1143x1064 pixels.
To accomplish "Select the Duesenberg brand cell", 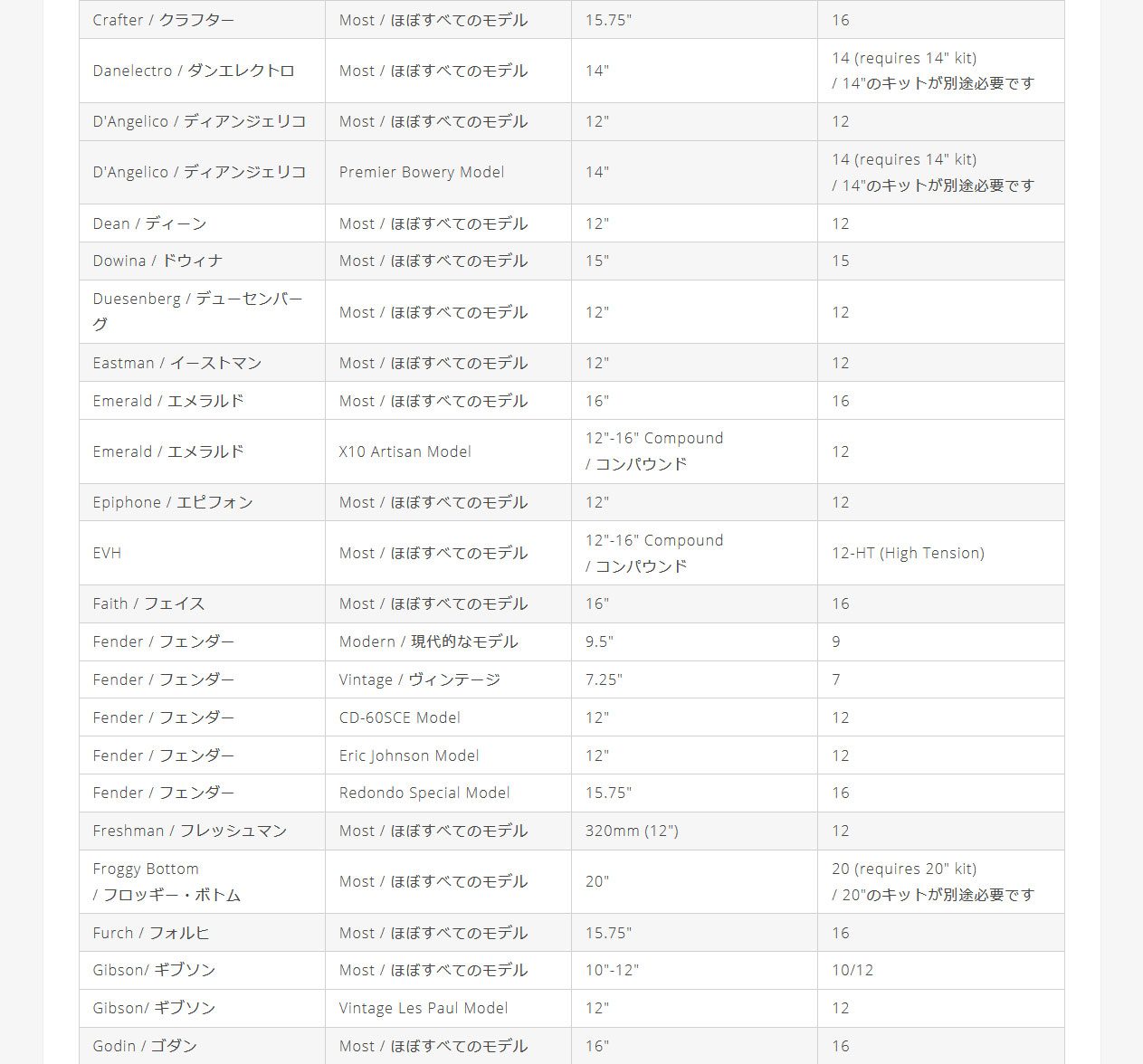I will 198,311.
